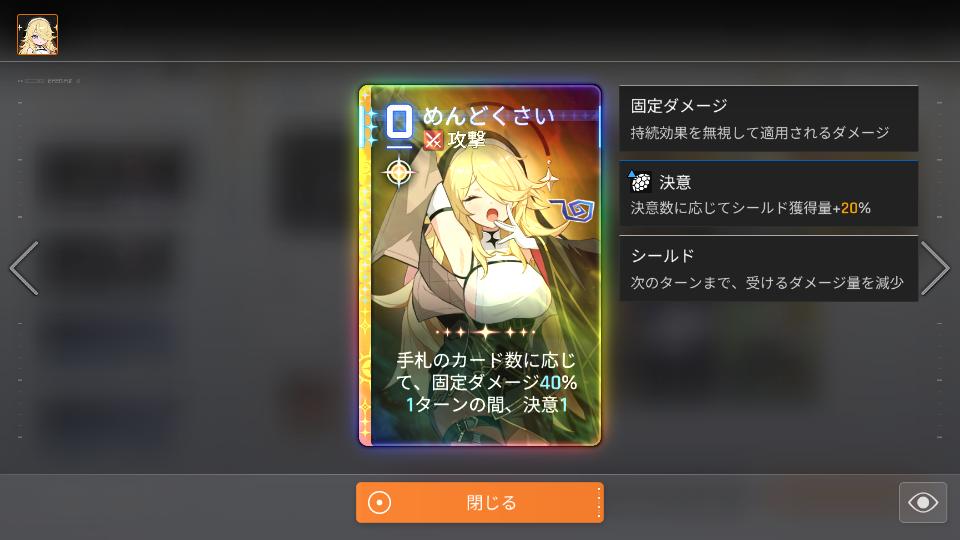Toggle the eye visibility icon
960x540 pixels.
tap(923, 503)
